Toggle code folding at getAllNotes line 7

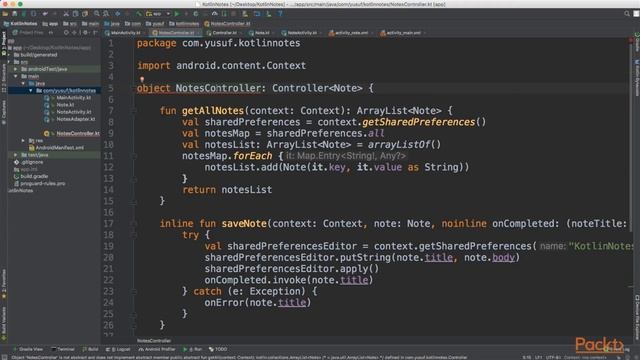pos(133,111)
